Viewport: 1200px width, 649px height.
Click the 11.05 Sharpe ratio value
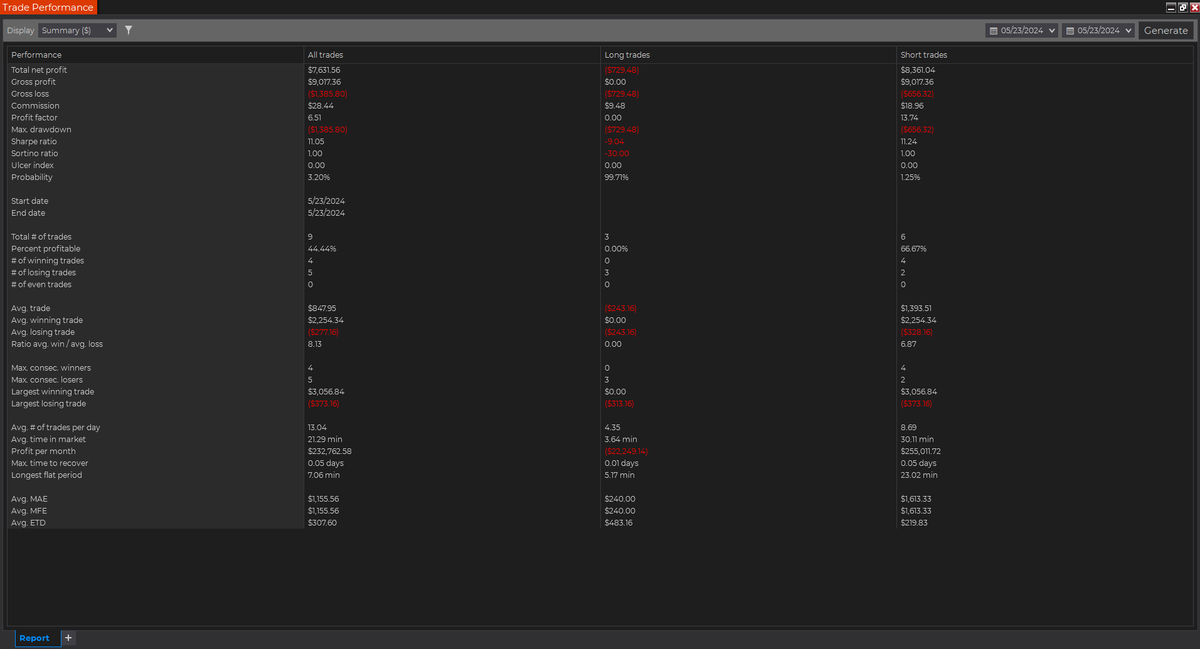coord(316,142)
